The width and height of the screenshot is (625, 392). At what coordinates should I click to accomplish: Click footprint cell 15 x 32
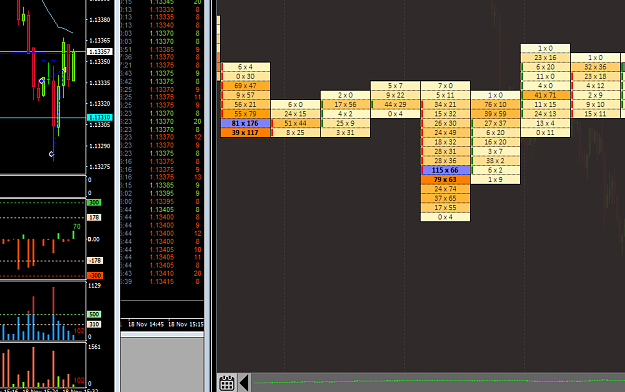click(x=446, y=114)
